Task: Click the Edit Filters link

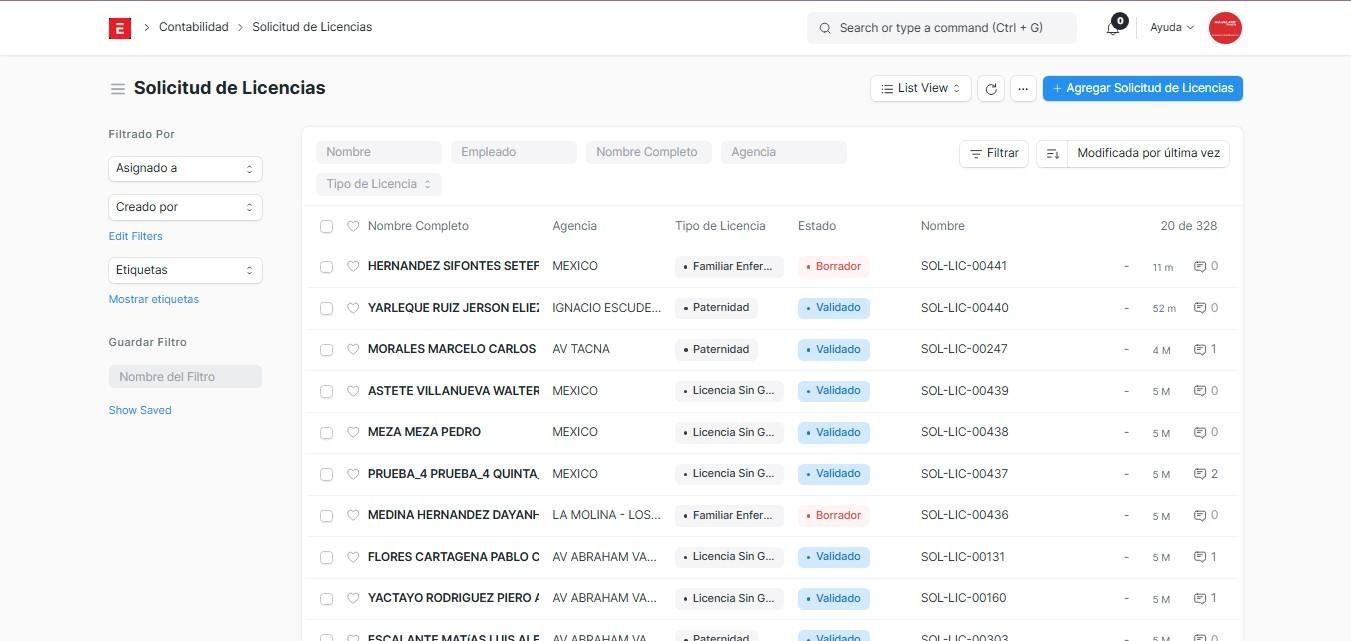Action: tap(135, 236)
